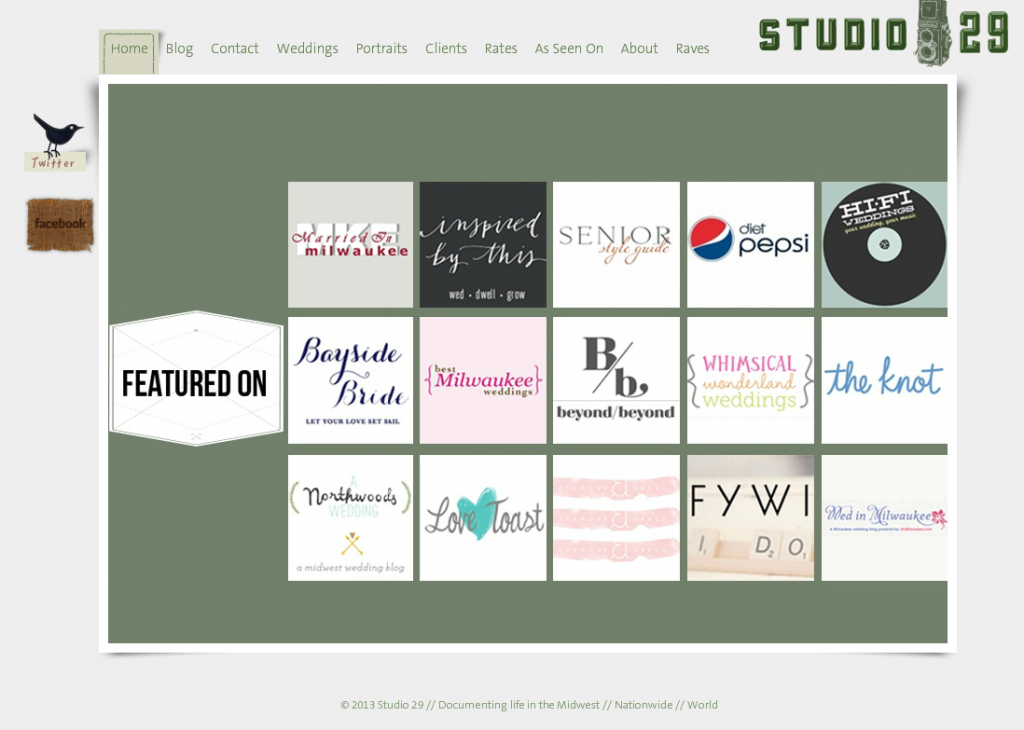Open the burlap Facebook badge
This screenshot has width=1024, height=730.
60,225
